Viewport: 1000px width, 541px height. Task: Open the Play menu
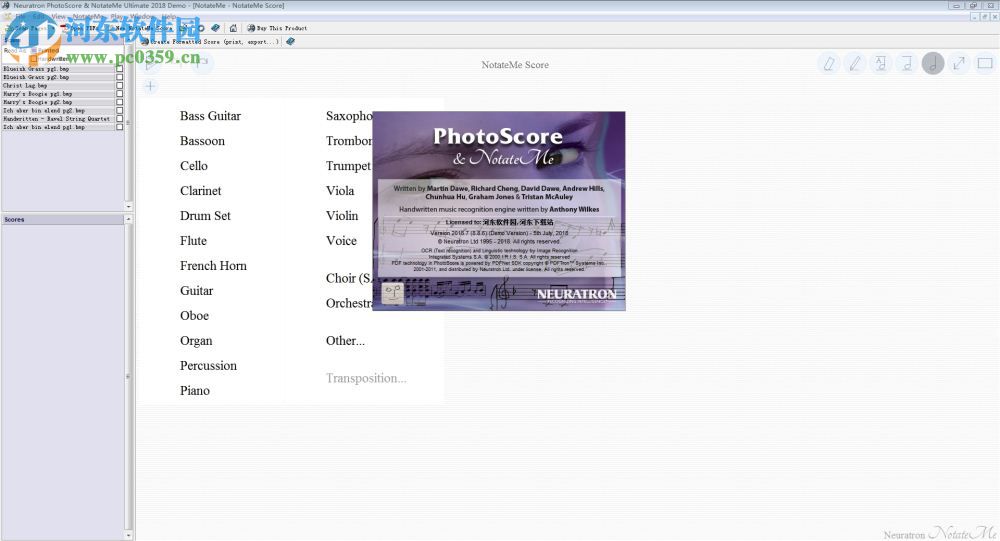118,17
